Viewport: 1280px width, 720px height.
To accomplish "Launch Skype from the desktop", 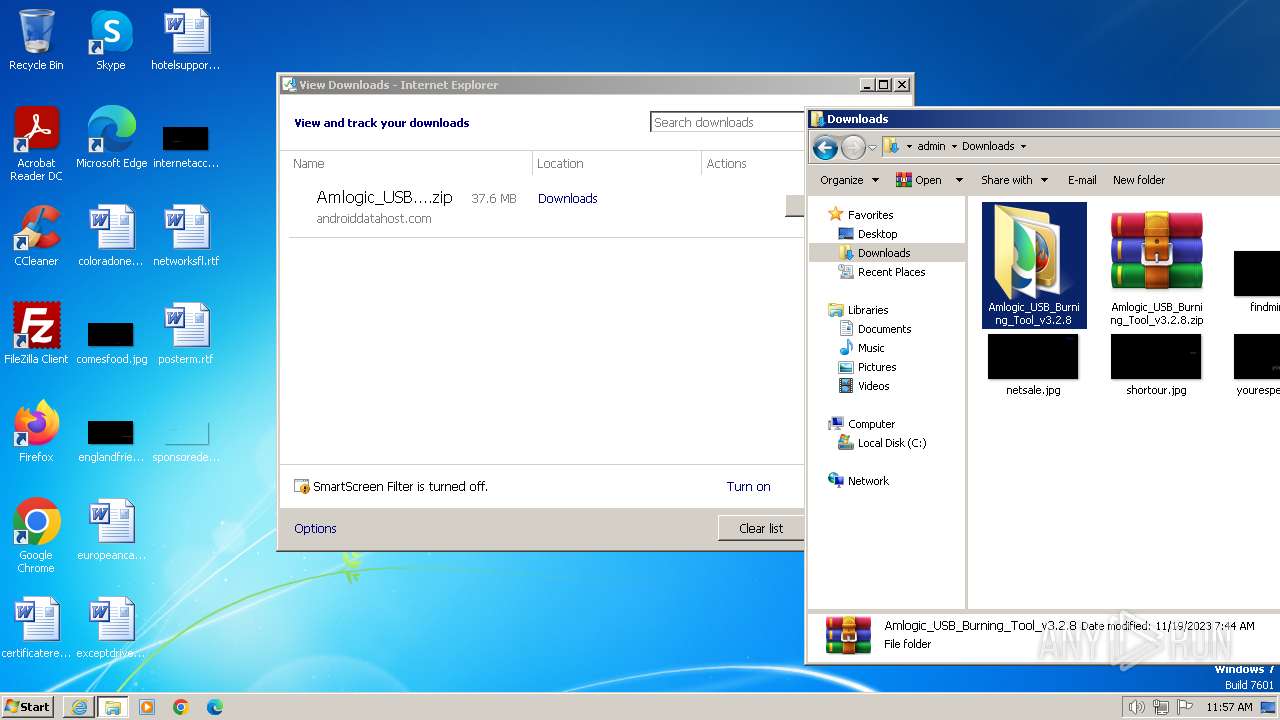I will [110, 40].
